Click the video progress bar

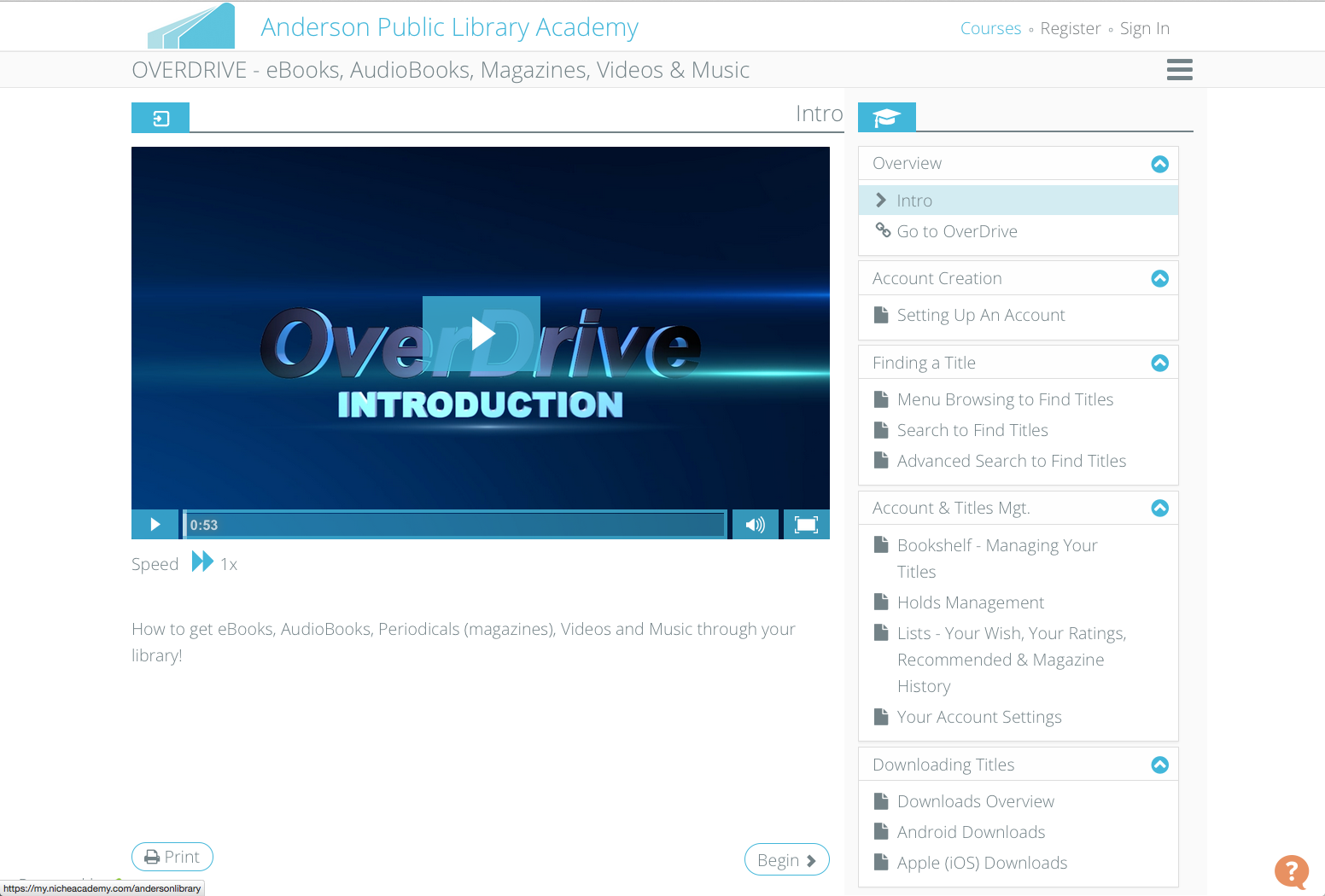point(455,524)
